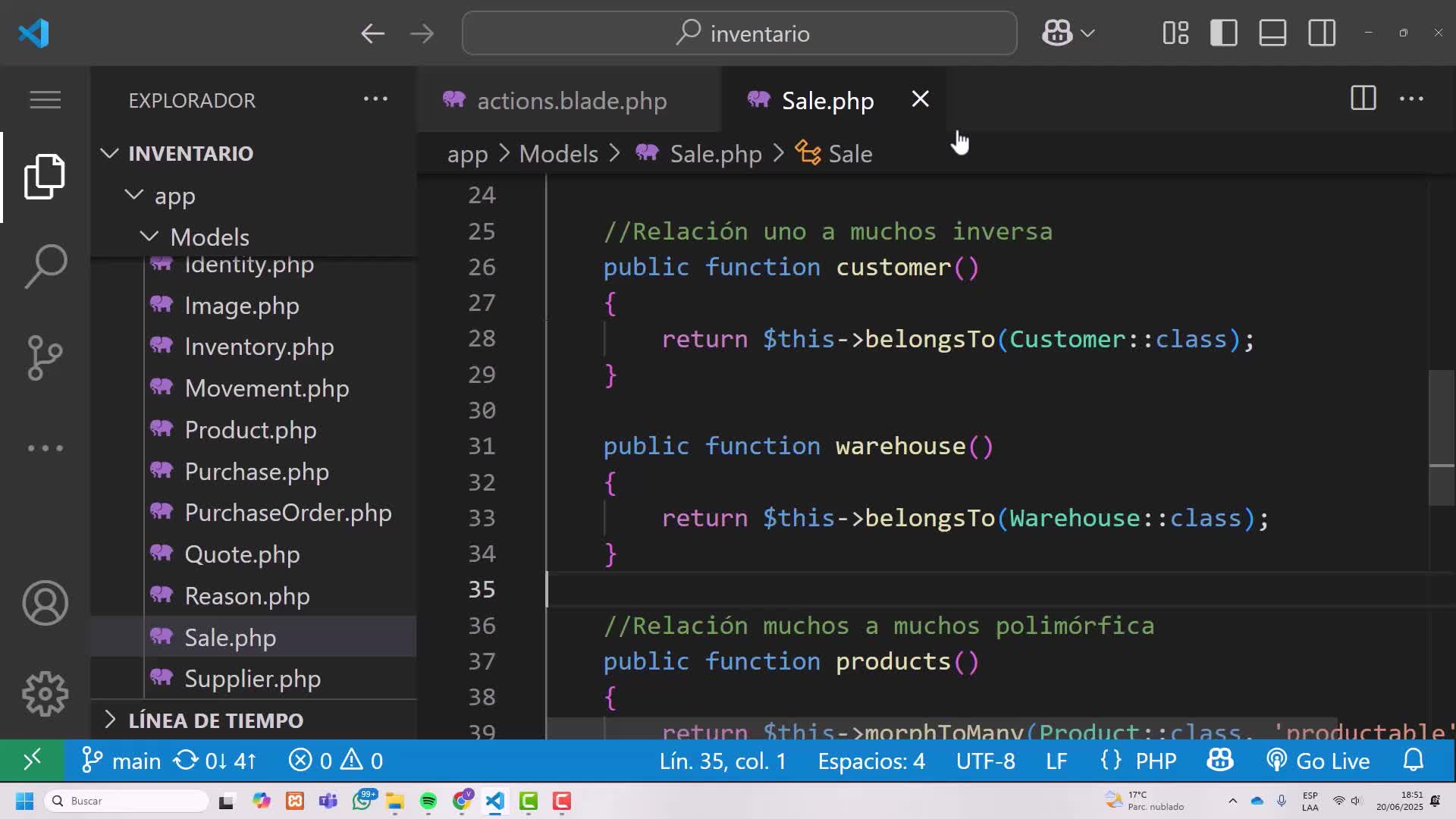Image resolution: width=1456 pixels, height=819 pixels.
Task: Open Quote.php in the explorer
Action: coord(253,554)
